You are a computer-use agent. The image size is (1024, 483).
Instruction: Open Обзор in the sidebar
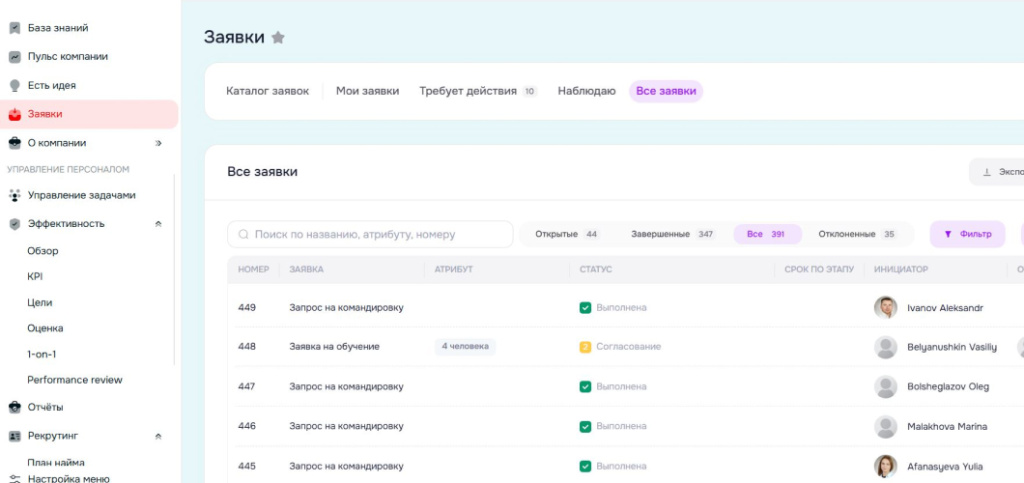coord(42,251)
